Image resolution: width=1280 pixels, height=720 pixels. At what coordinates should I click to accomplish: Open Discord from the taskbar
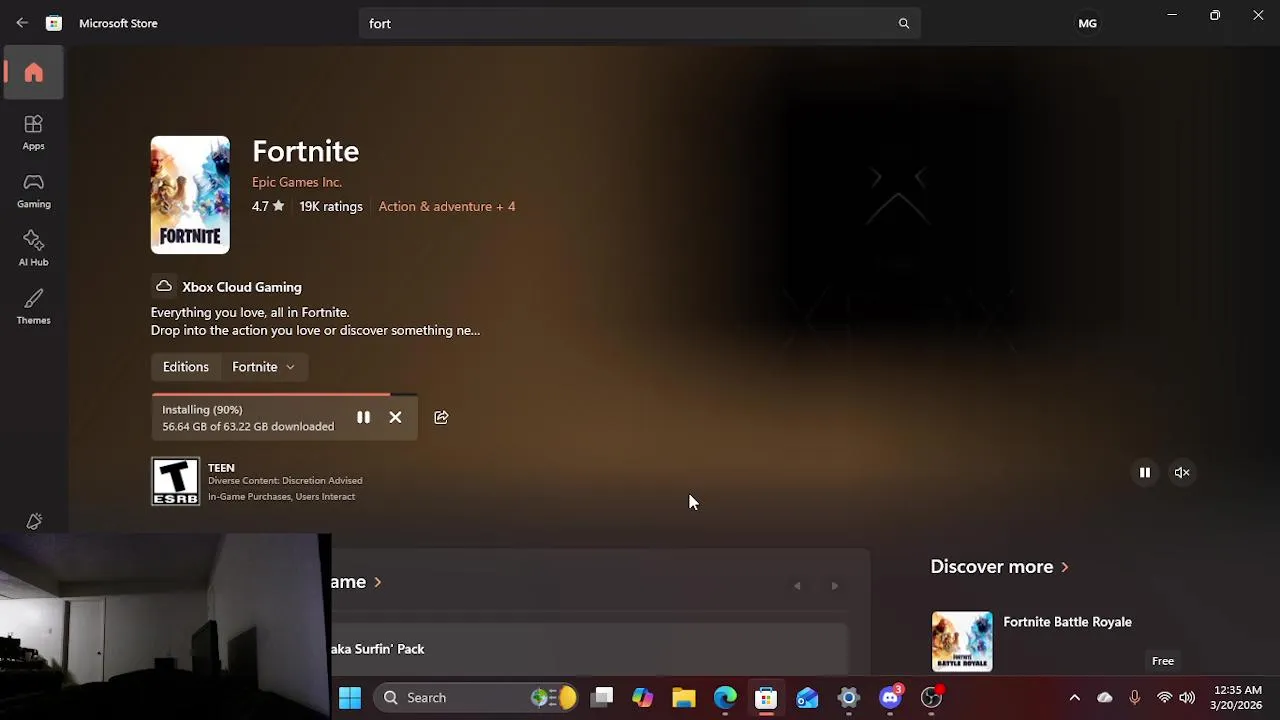(x=890, y=697)
